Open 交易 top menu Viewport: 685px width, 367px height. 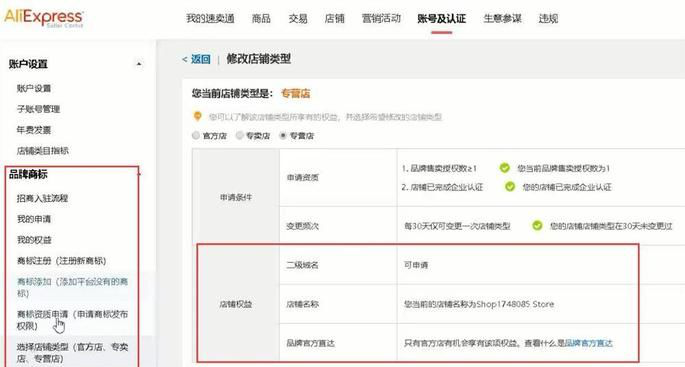point(298,18)
